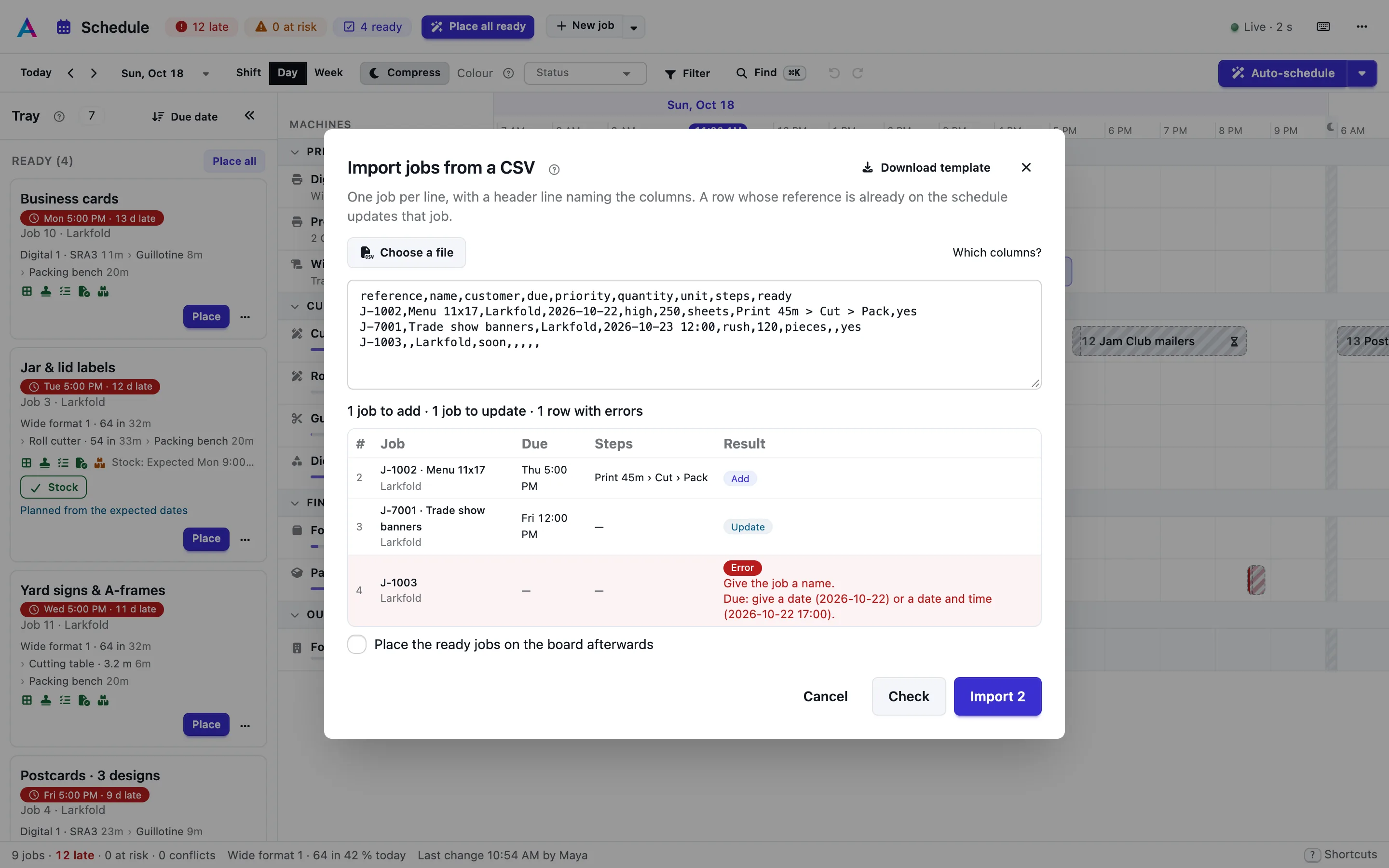Click the Schedule calendar icon
The height and width of the screenshot is (868, 1389).
coord(64,27)
